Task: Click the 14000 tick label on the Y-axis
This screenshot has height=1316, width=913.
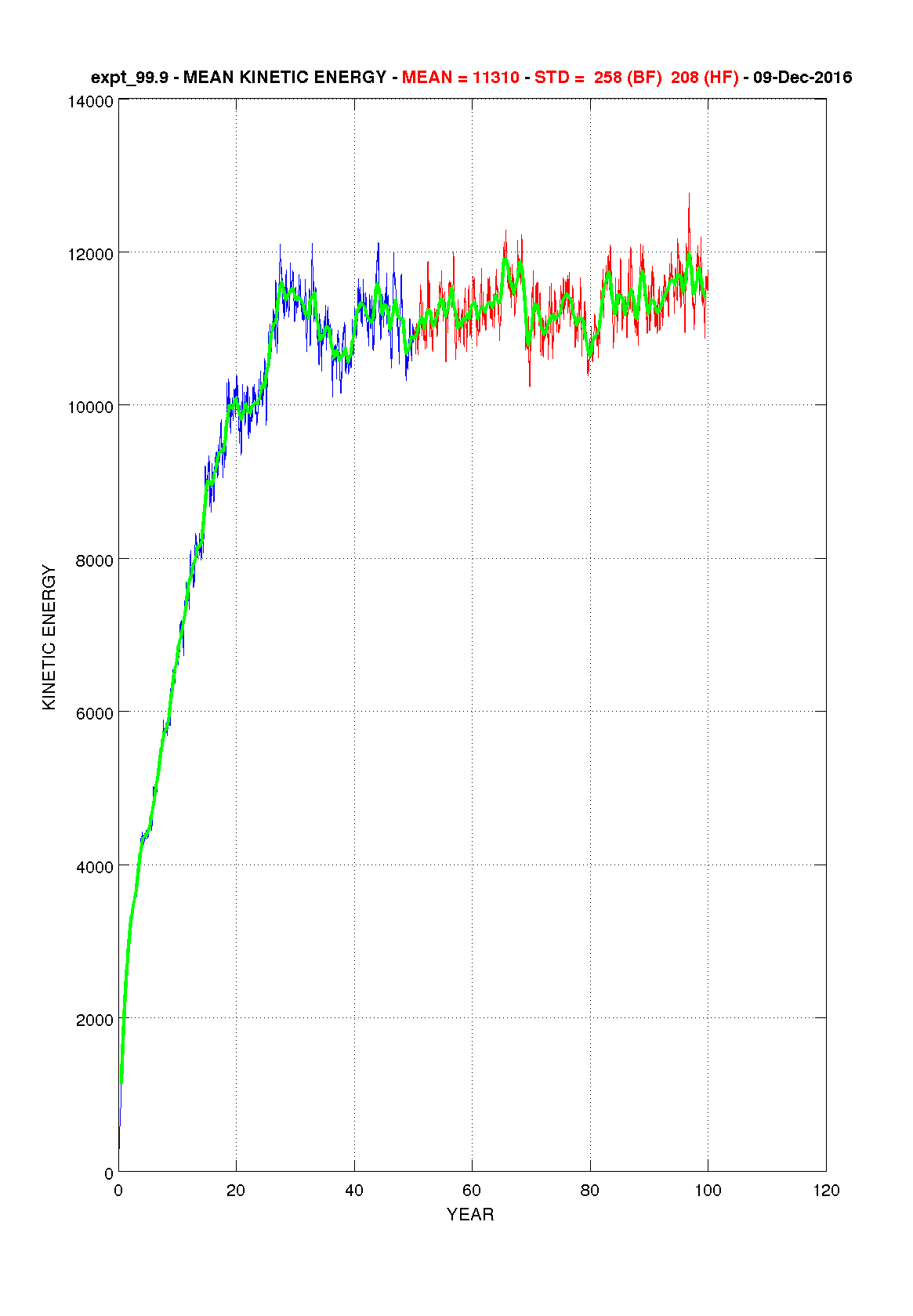Action: pos(93,102)
